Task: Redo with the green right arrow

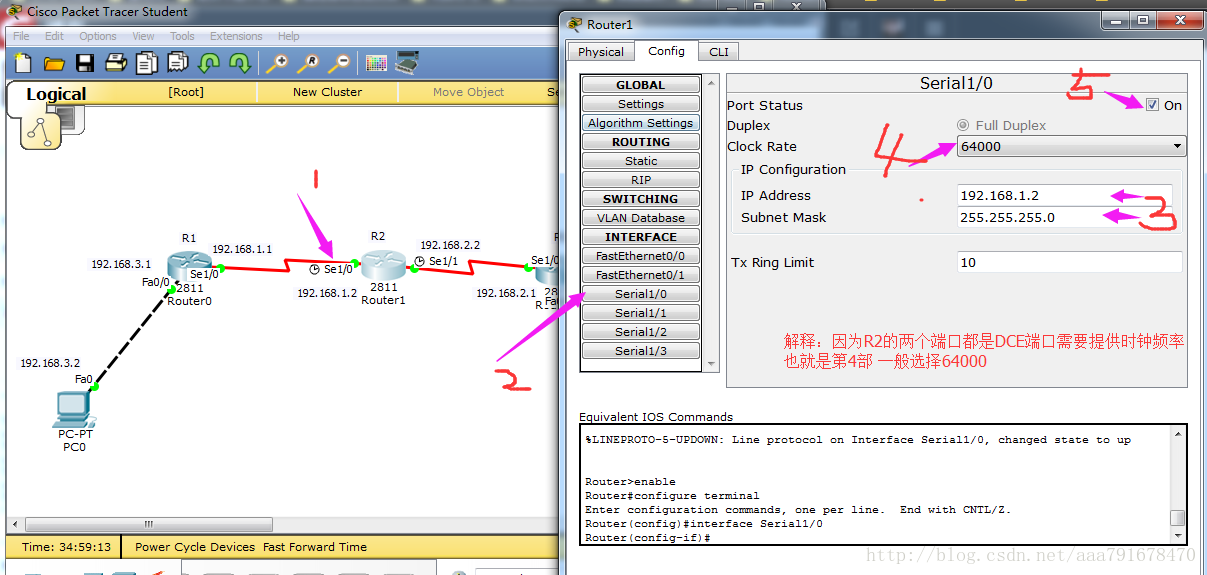Action: [240, 63]
